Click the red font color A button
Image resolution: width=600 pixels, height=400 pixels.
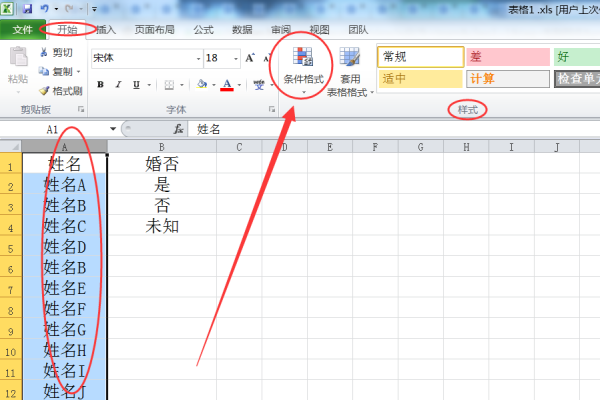(227, 84)
